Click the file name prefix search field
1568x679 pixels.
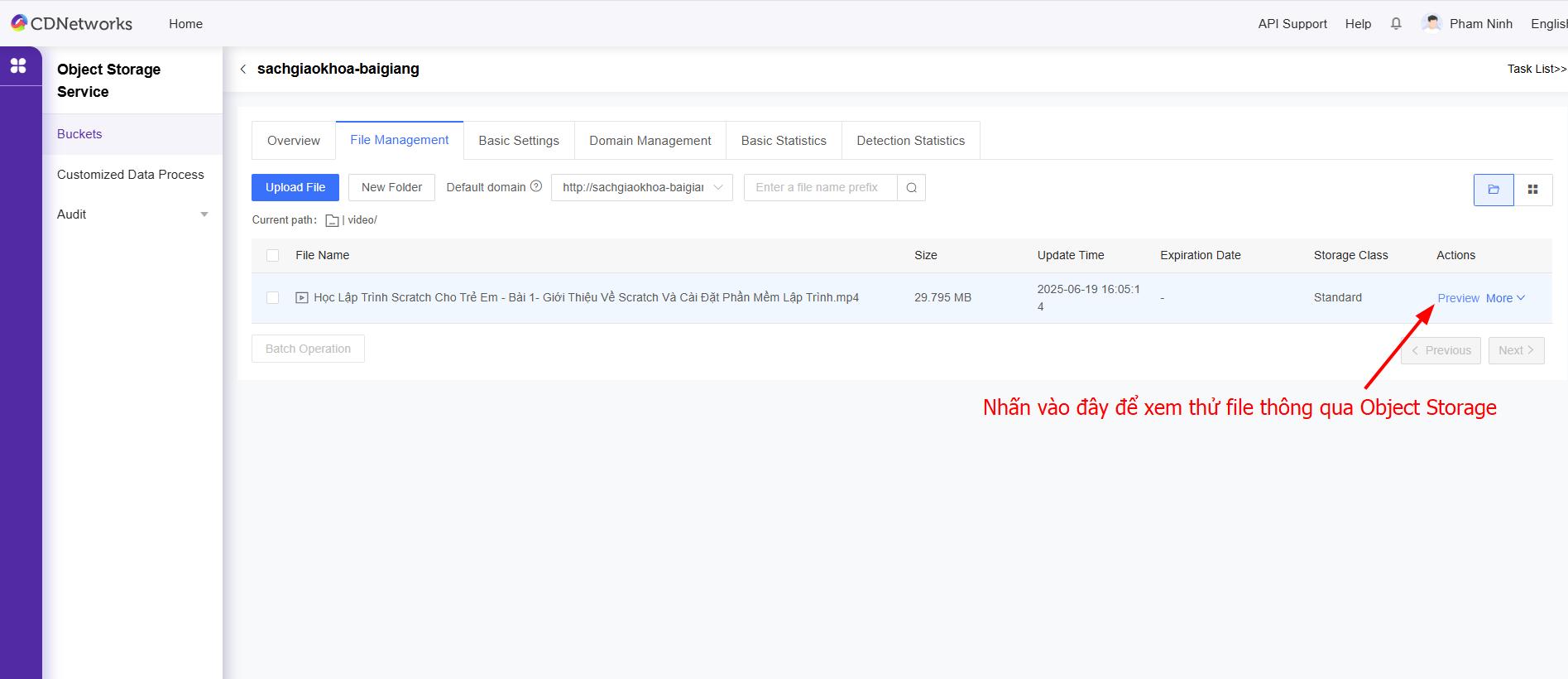pyautogui.click(x=820, y=188)
